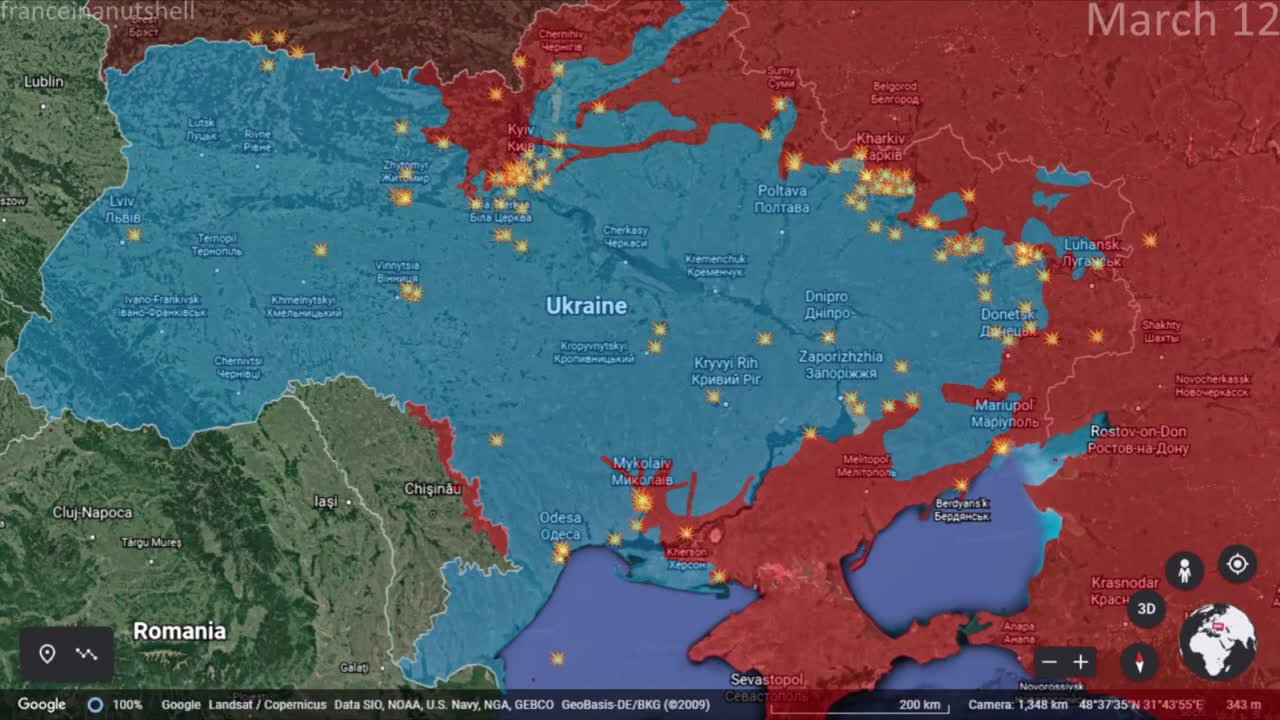The height and width of the screenshot is (720, 1280).
Task: Click the Târgu Mureș city label
Action: (x=151, y=542)
